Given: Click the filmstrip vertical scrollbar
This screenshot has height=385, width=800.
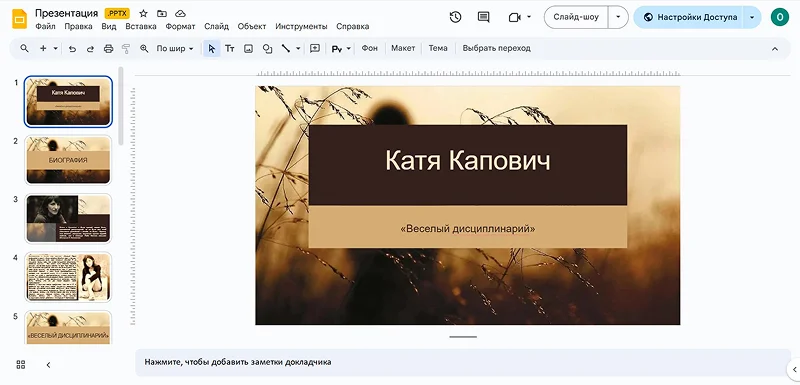Looking at the screenshot, I should click(x=121, y=106).
